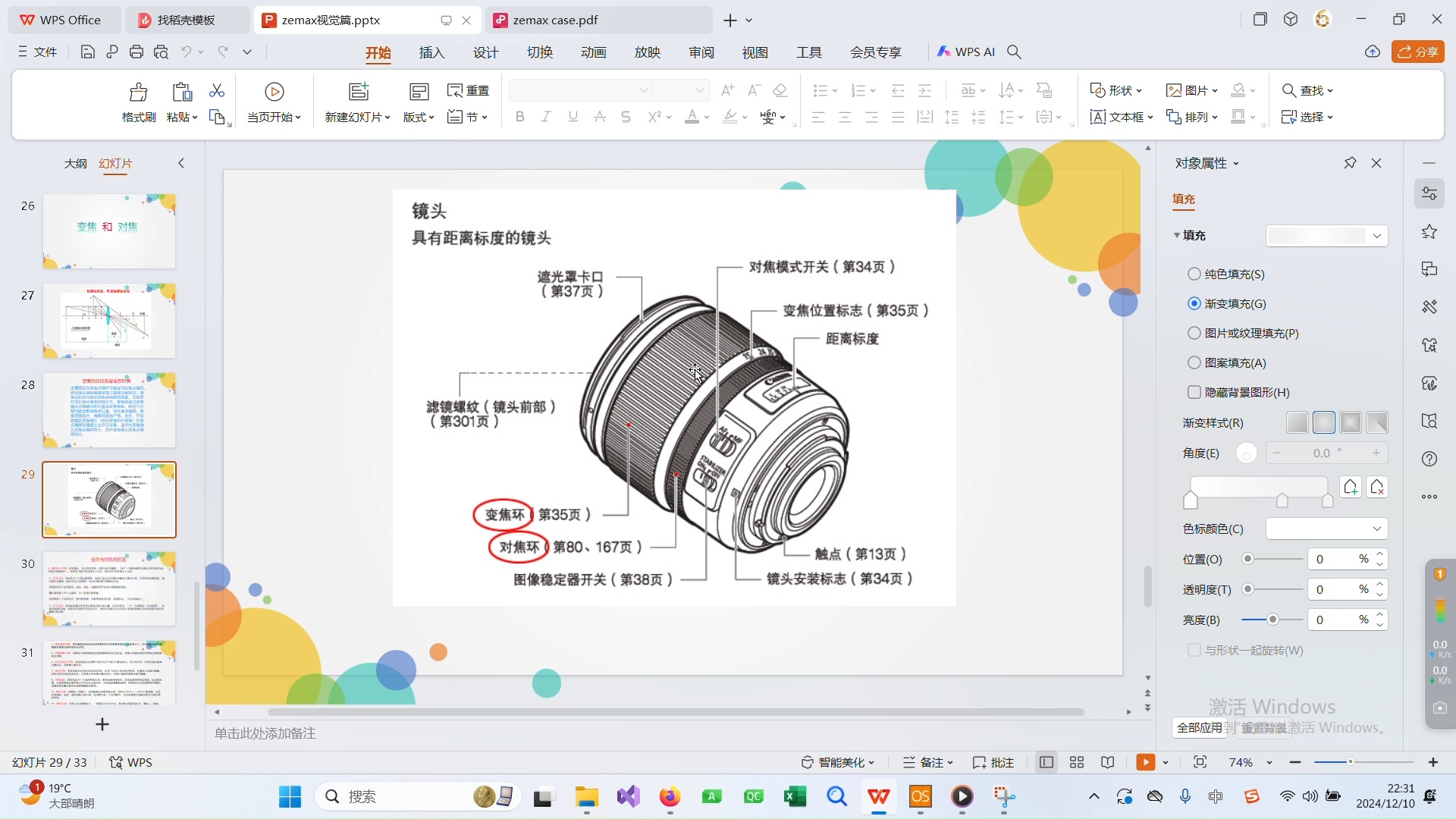Select the first linear gradient style

click(1298, 422)
